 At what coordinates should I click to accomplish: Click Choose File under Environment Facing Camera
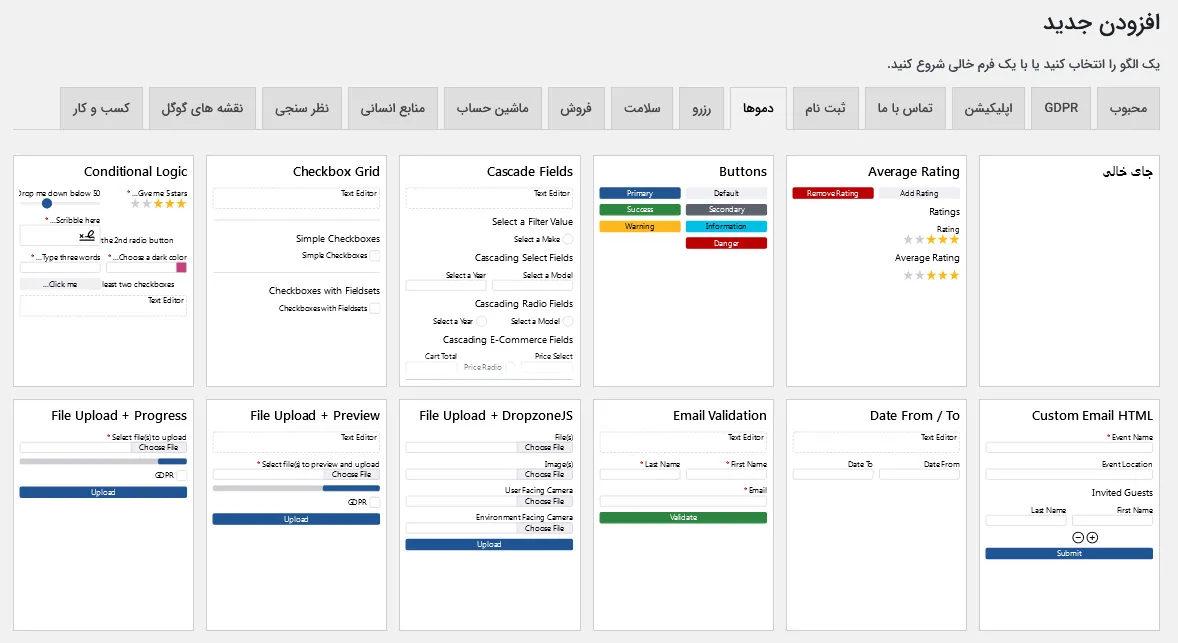(x=545, y=529)
